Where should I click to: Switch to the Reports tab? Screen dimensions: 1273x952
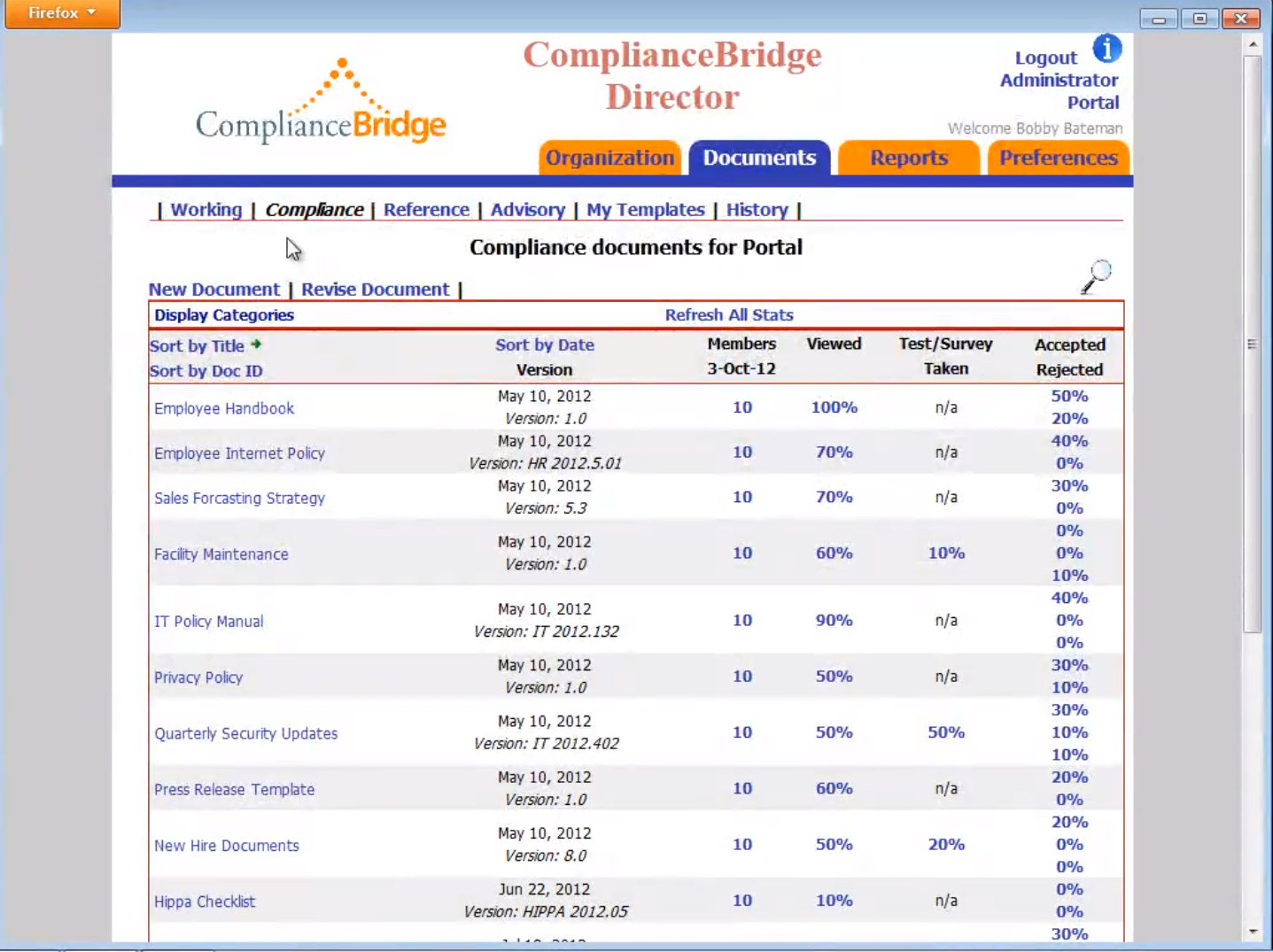tap(909, 158)
